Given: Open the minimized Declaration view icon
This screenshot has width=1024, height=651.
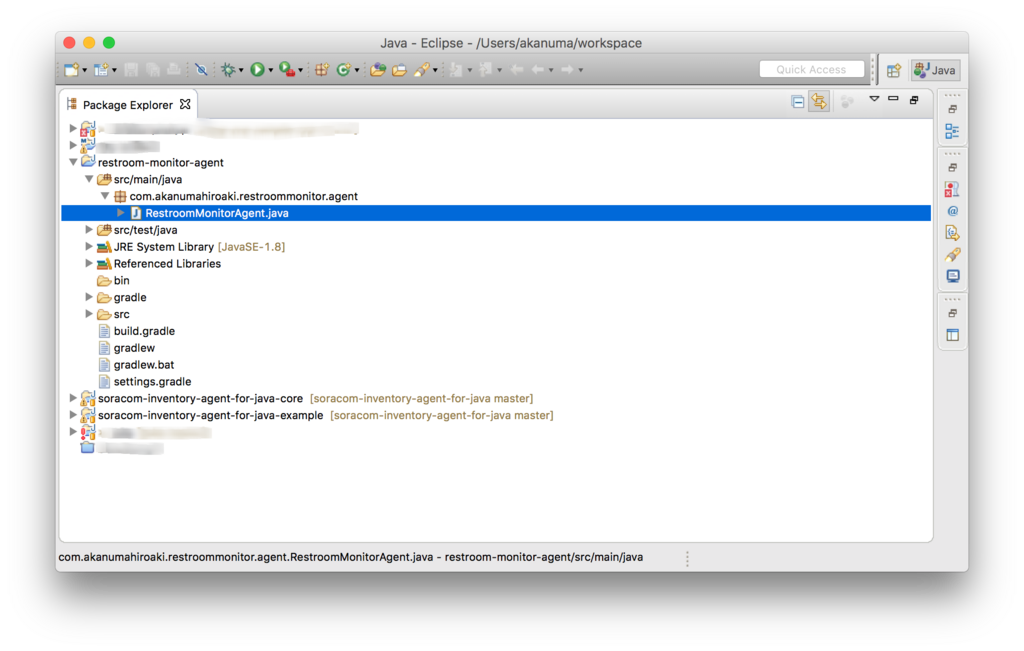Looking at the screenshot, I should tap(952, 233).
